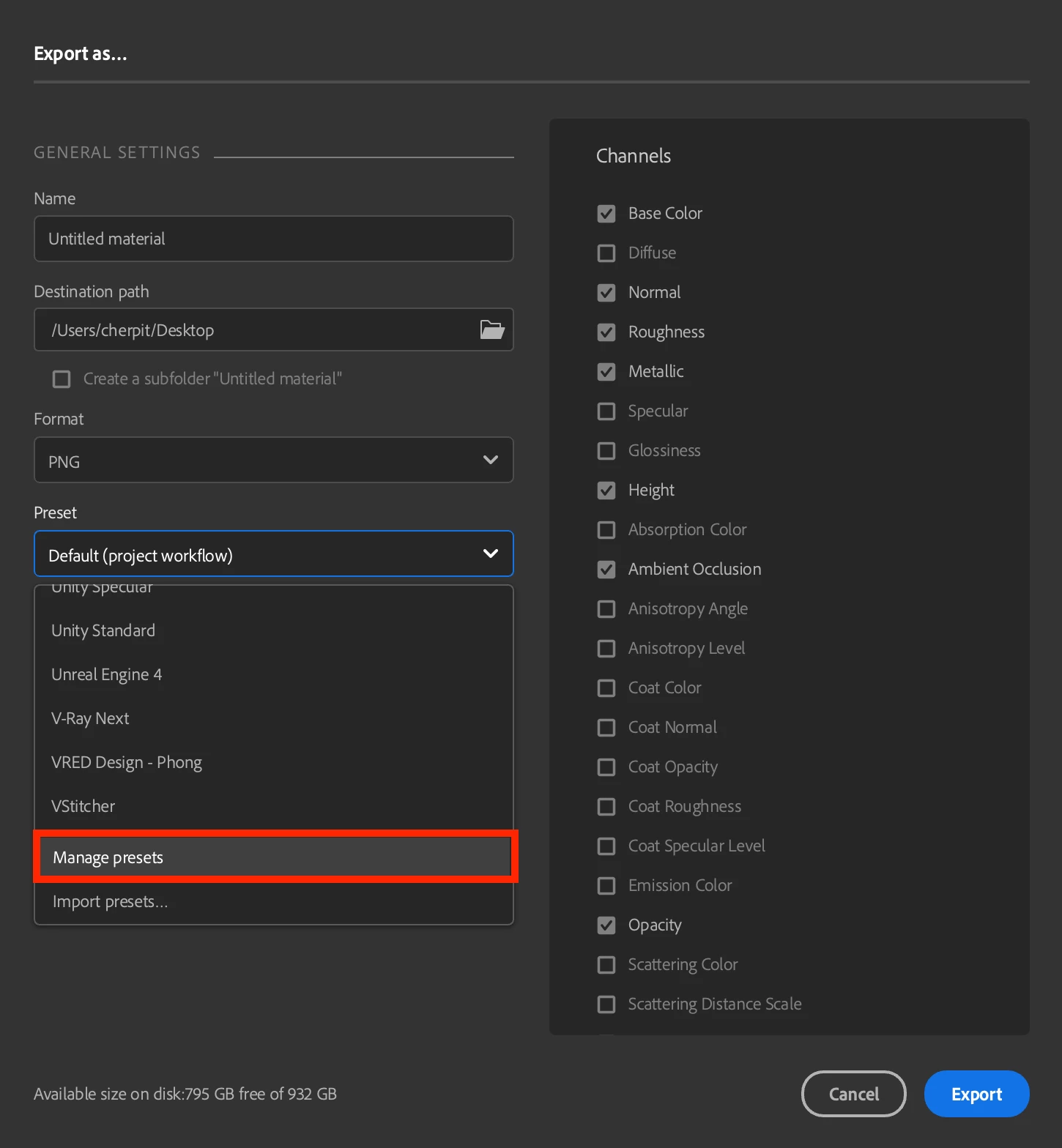This screenshot has width=1062, height=1148.
Task: Open the Preset dropdown chevron
Action: pos(491,553)
